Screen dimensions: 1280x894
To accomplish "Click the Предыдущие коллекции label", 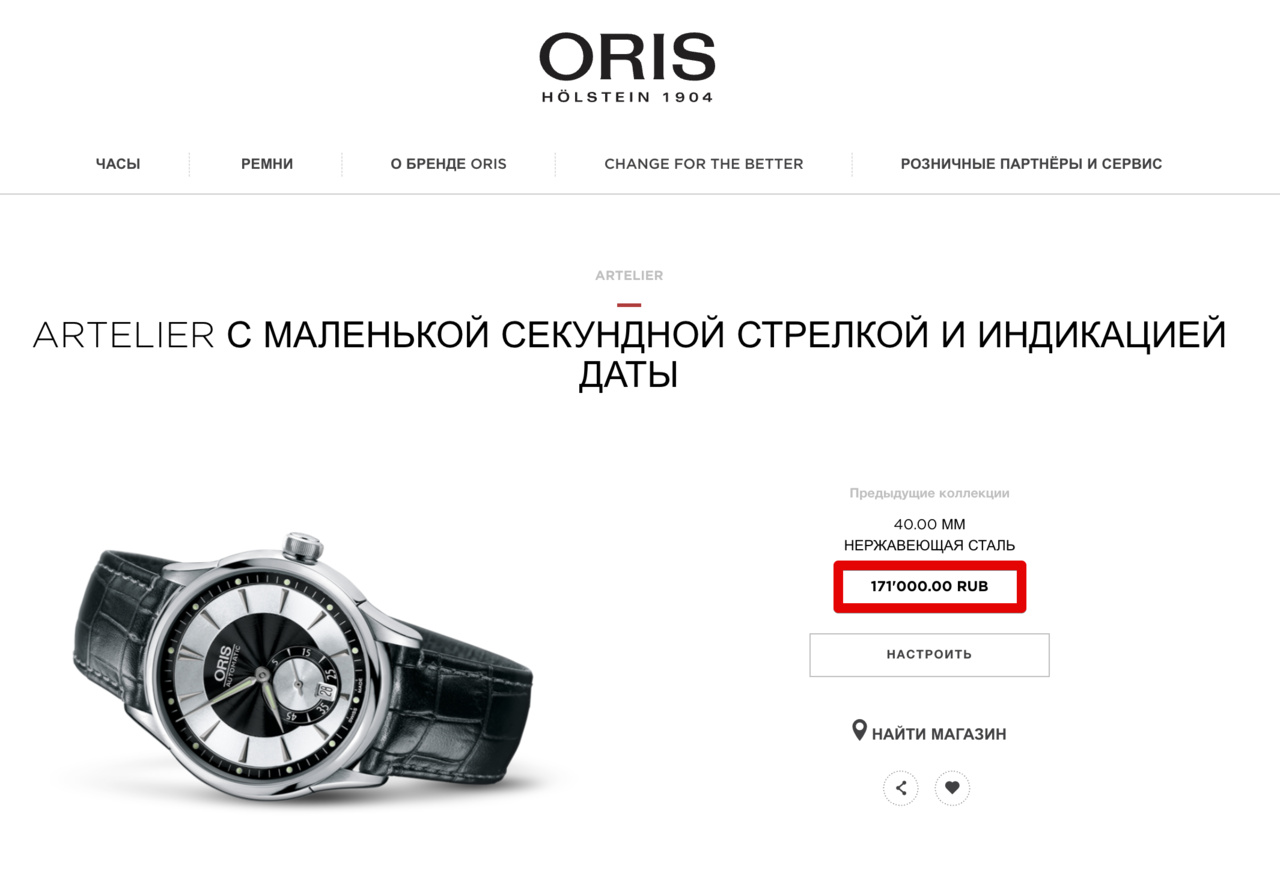I will (x=929, y=493).
